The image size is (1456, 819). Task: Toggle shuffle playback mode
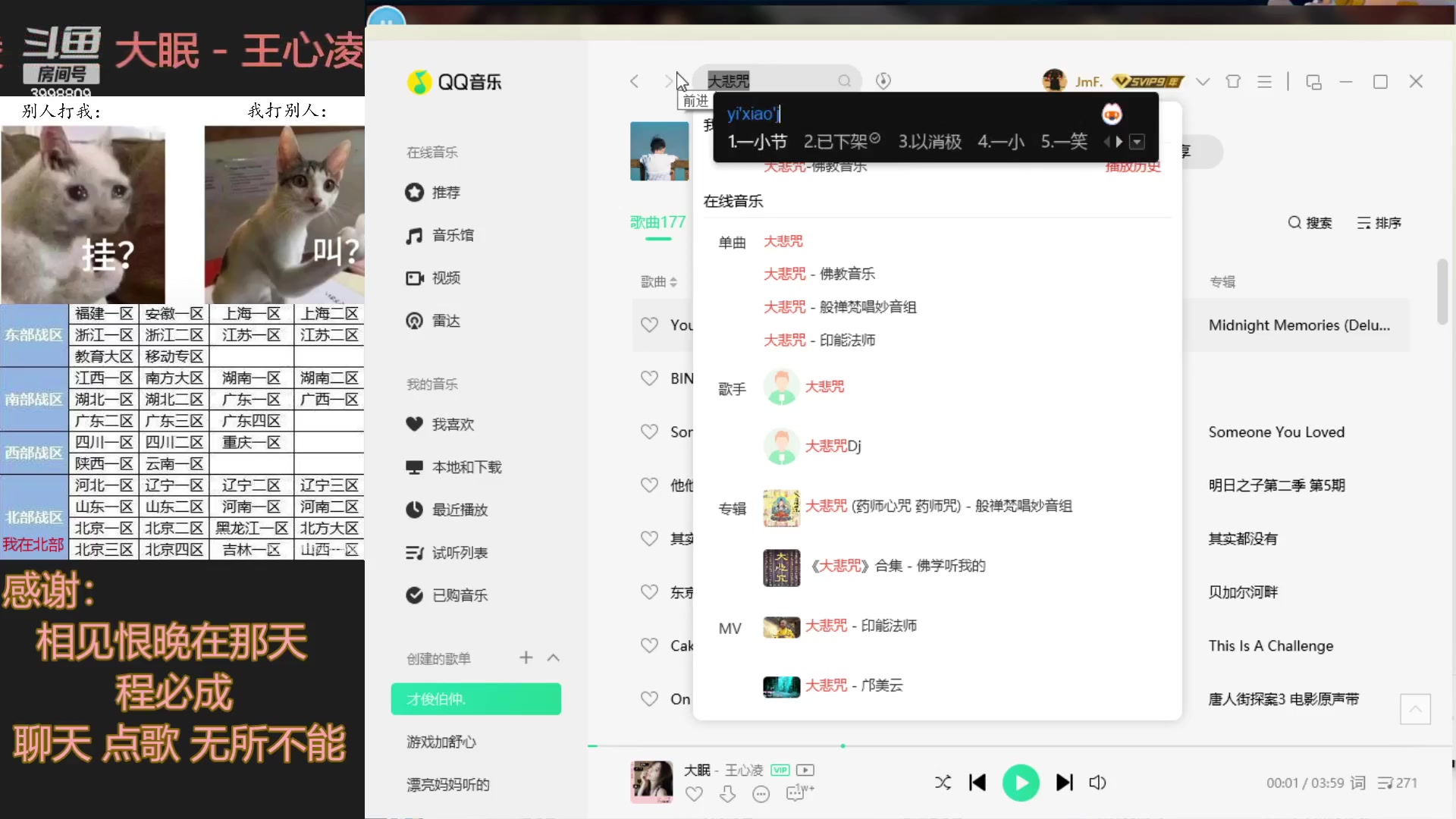click(943, 783)
